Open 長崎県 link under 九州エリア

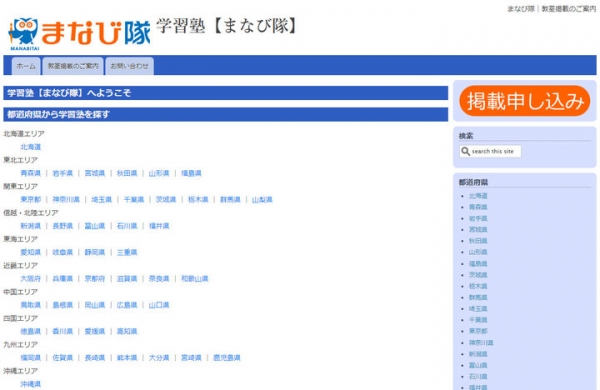coord(95,358)
